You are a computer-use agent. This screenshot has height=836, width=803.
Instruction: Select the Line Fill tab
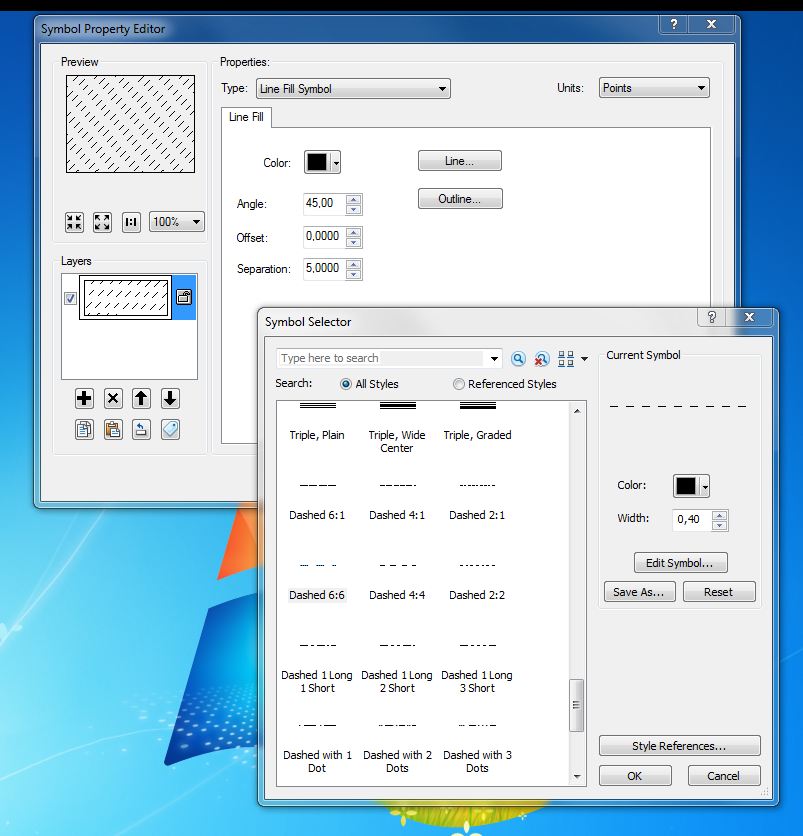tap(246, 118)
